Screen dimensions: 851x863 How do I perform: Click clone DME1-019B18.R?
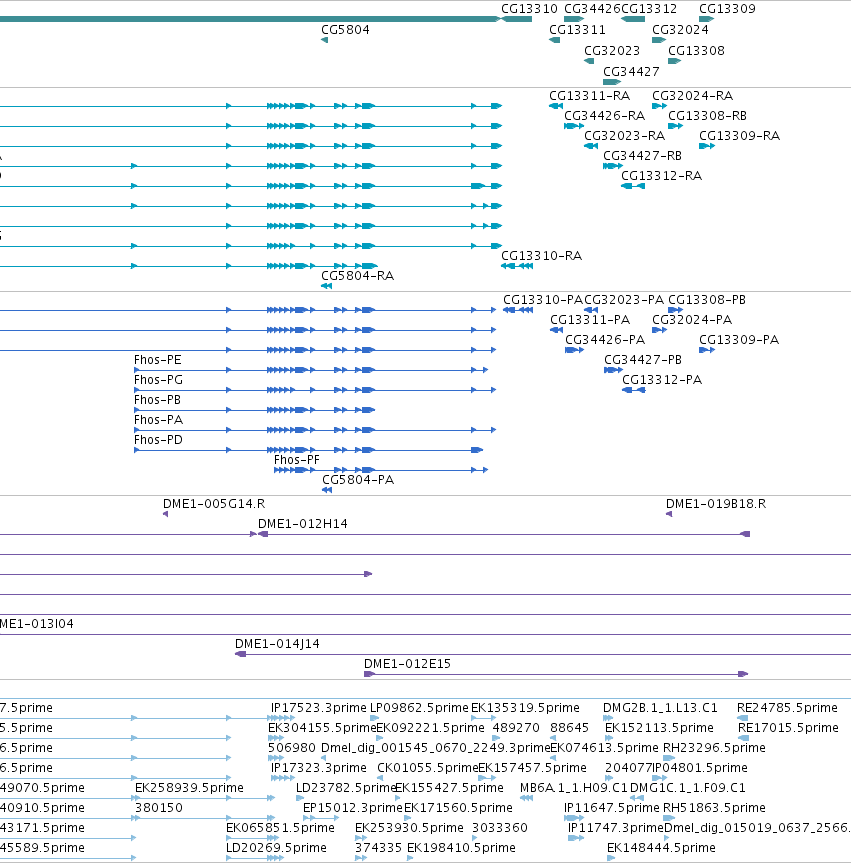click(716, 504)
